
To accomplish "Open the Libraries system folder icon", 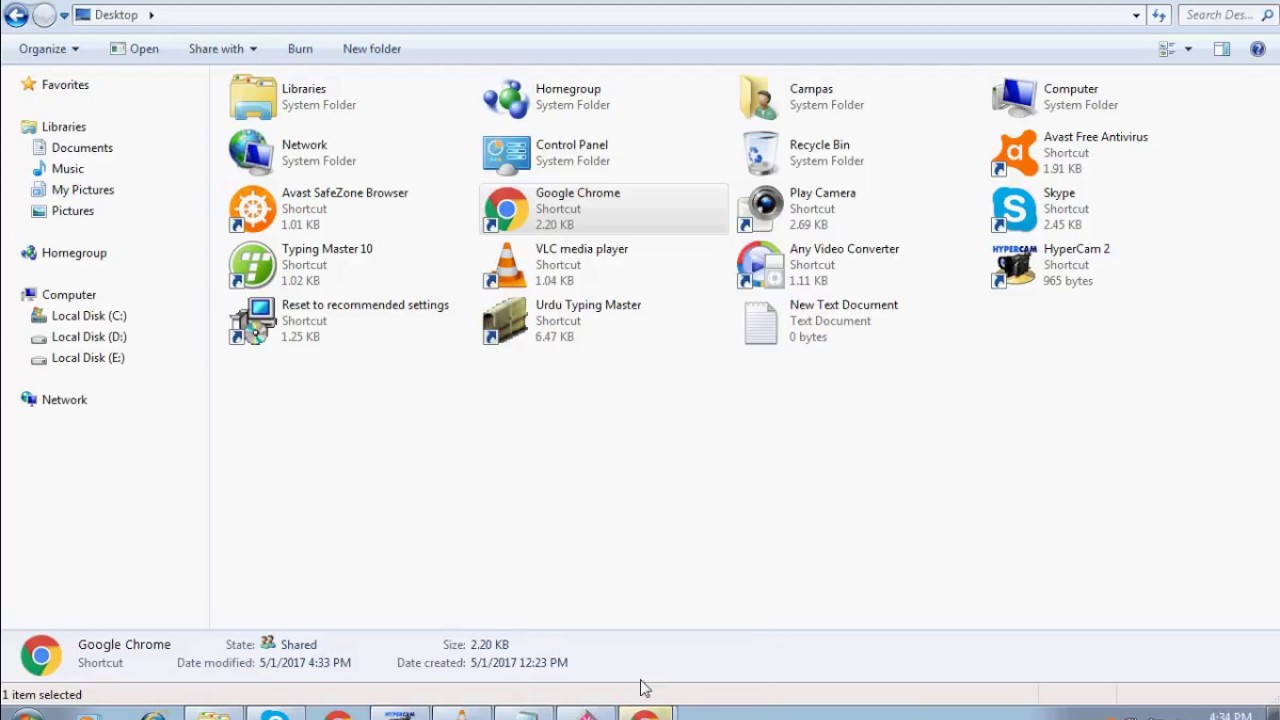I will click(x=253, y=97).
